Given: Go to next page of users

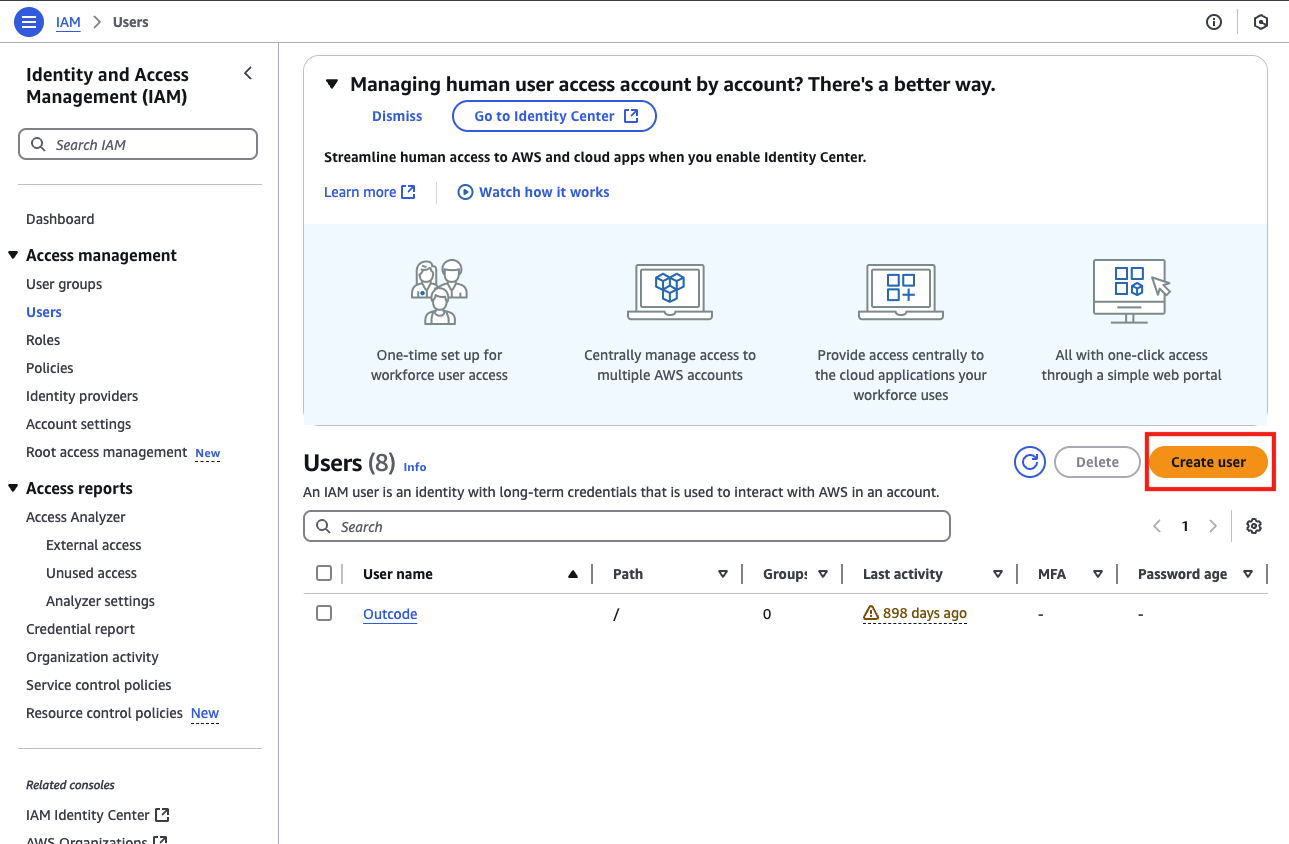Looking at the screenshot, I should (1213, 526).
